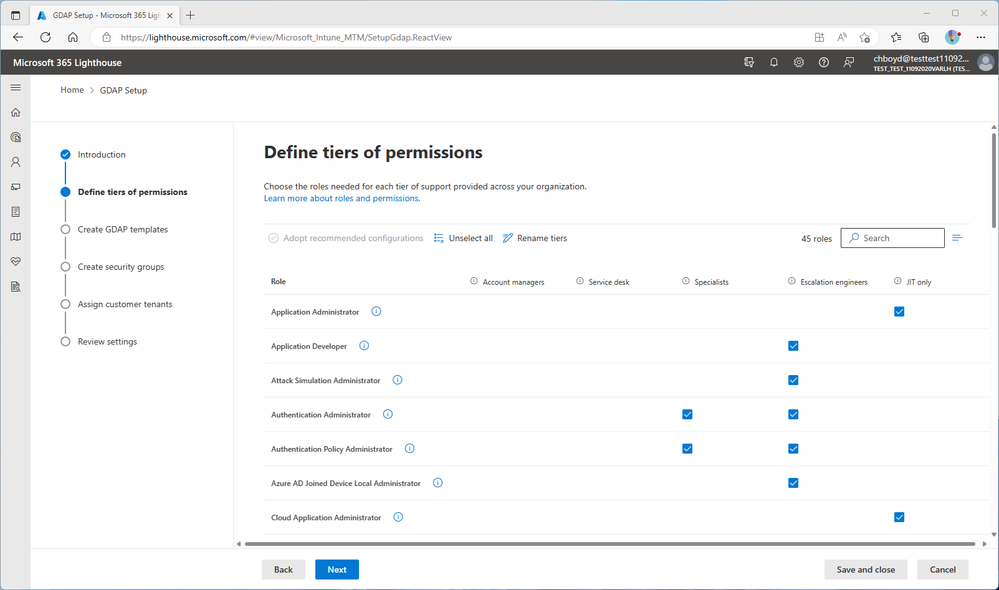Uncheck Escalation engineers for Authentication Policy Administrator
999x590 pixels.
[793, 449]
